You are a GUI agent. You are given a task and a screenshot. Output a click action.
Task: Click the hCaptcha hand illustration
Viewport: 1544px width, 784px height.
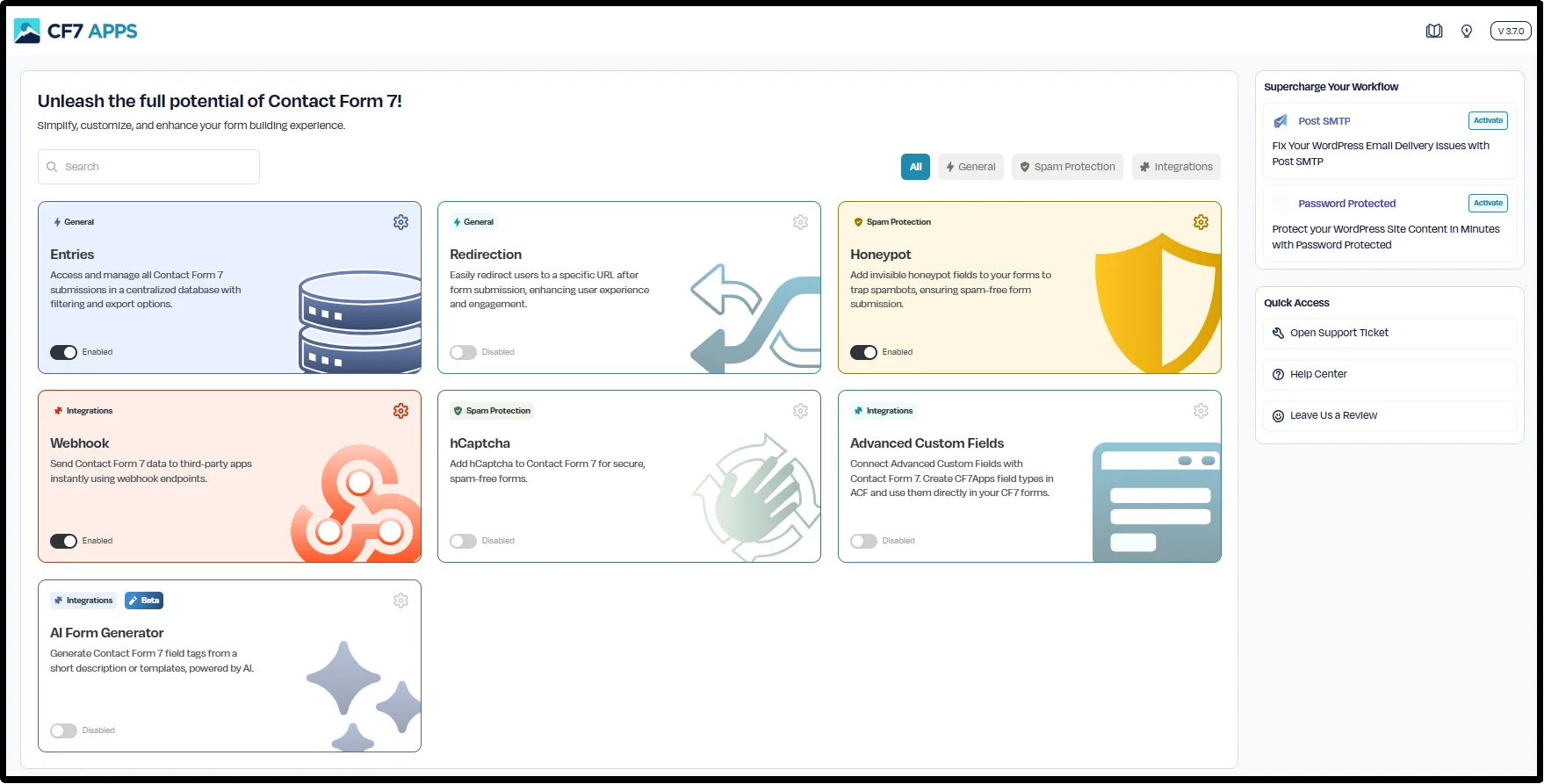756,498
